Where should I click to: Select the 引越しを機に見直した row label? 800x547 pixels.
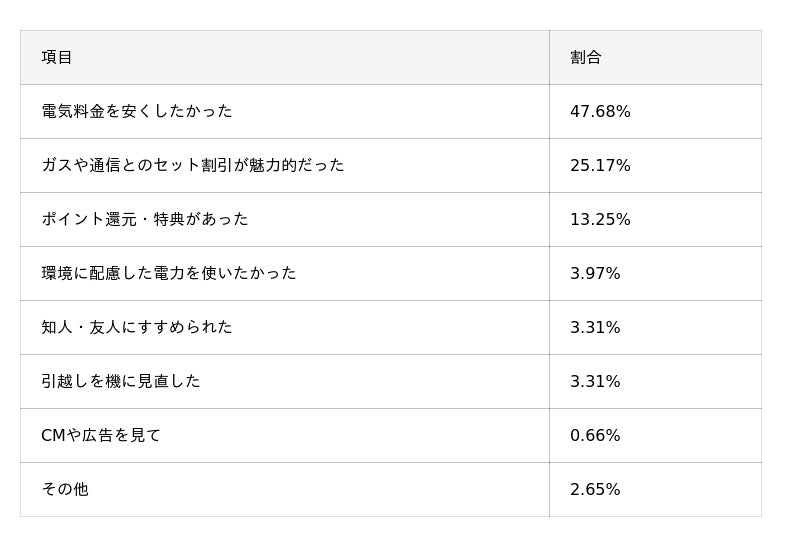click(120, 381)
